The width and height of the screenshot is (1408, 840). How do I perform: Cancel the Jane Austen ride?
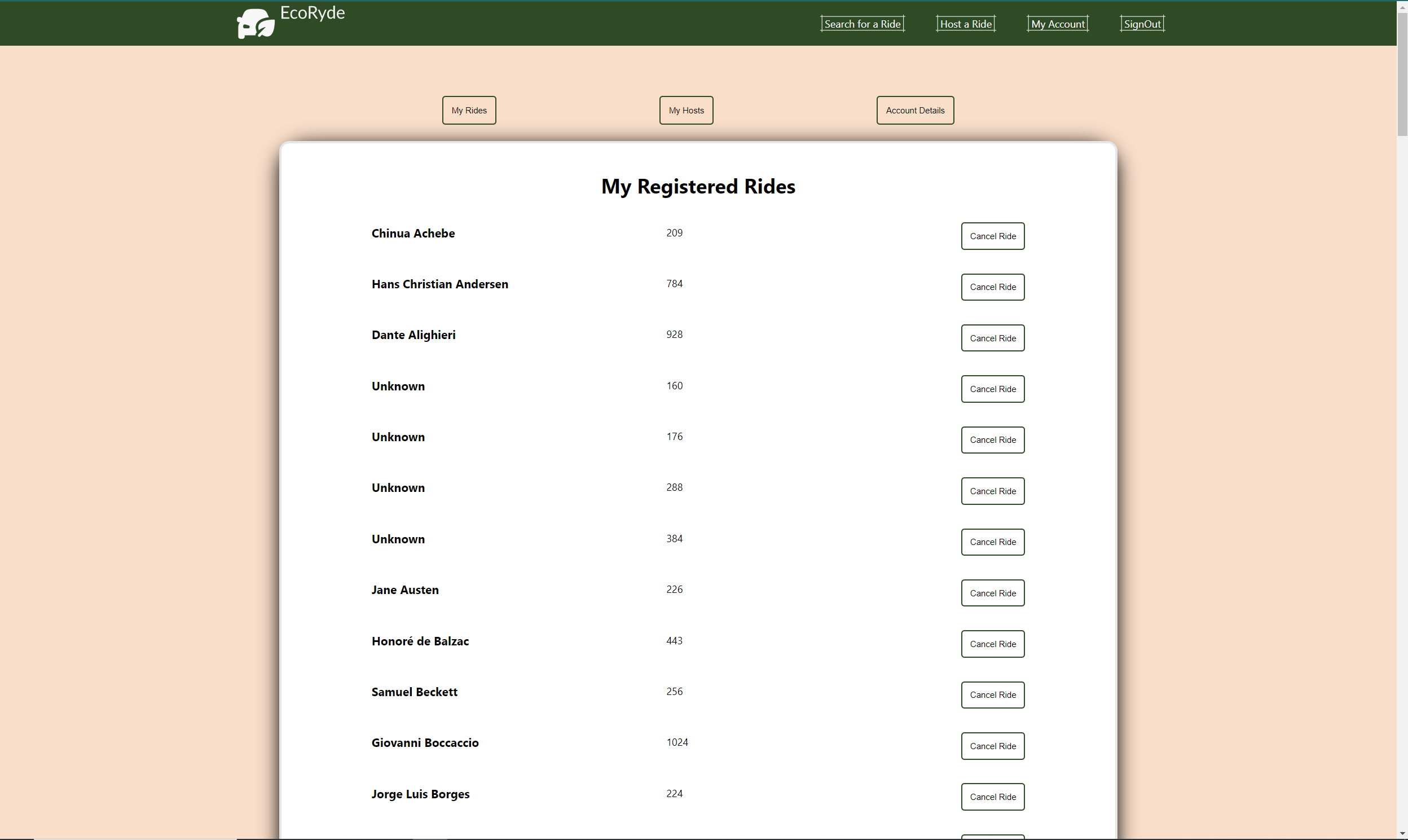(992, 593)
